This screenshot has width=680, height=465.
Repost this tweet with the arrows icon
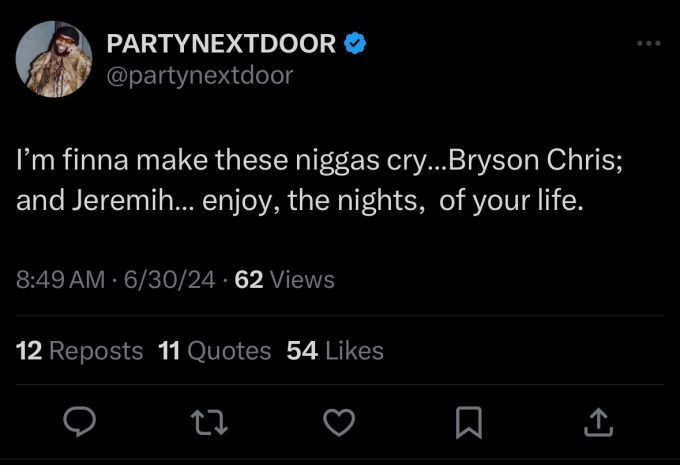(x=209, y=423)
